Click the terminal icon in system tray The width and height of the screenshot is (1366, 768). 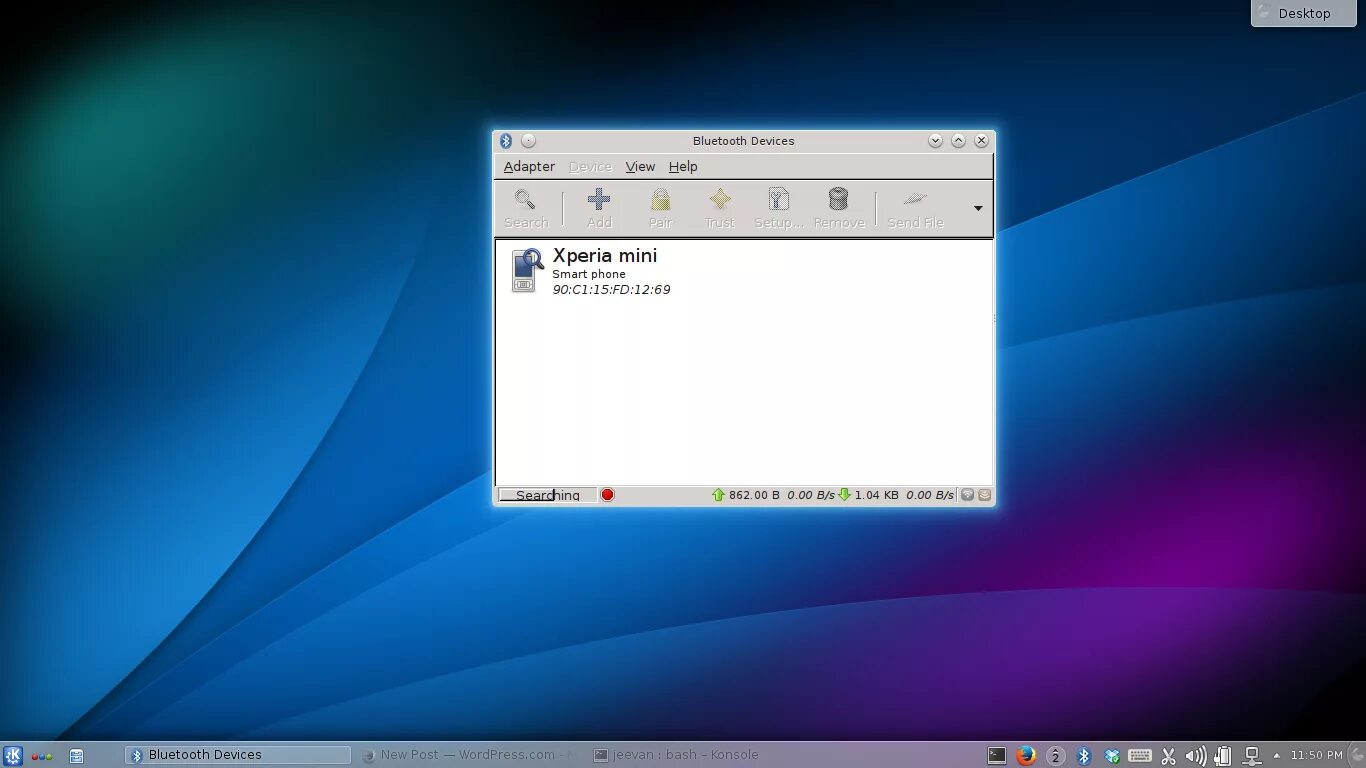pyautogui.click(x=997, y=756)
